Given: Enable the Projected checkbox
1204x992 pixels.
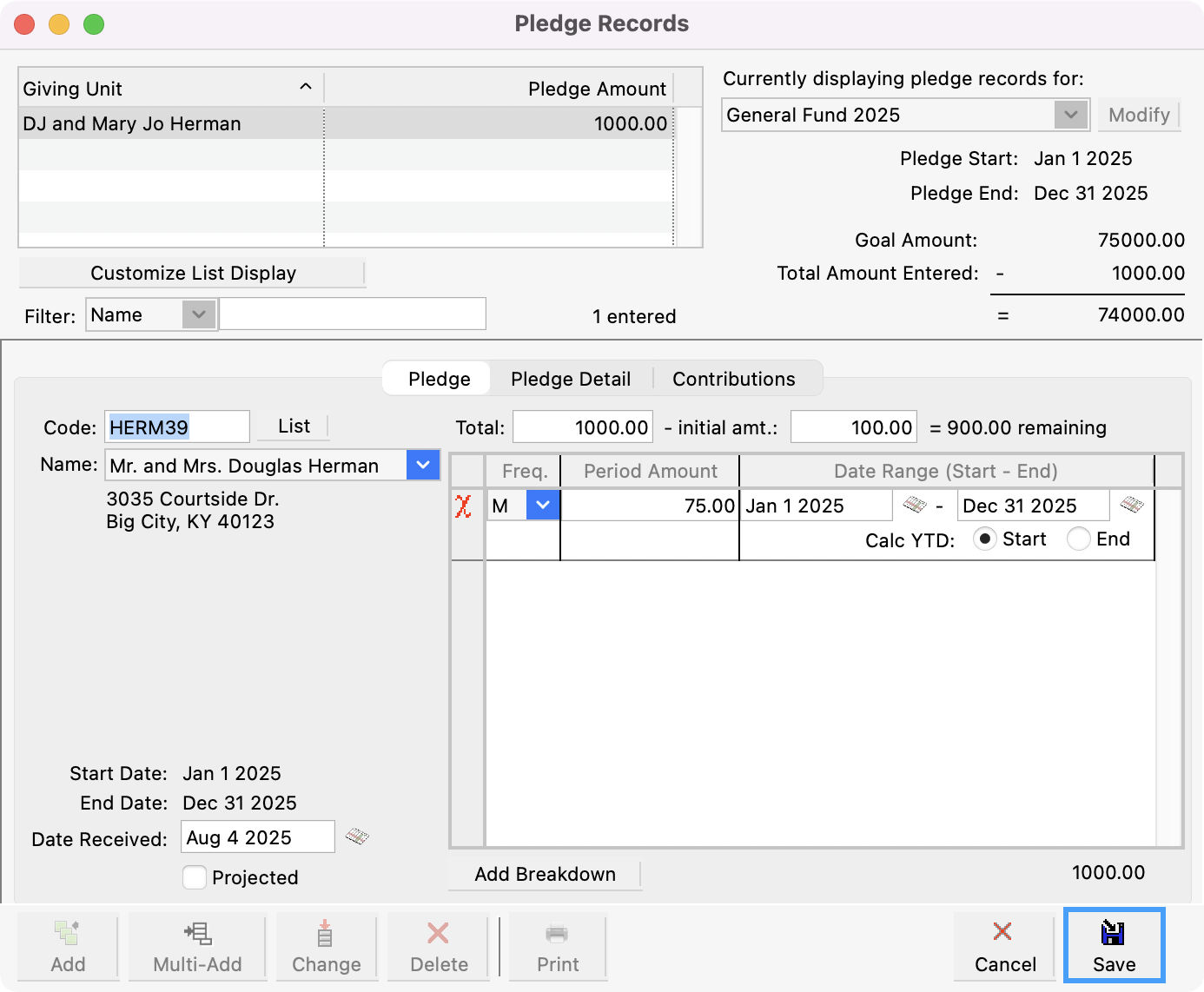Looking at the screenshot, I should (x=195, y=877).
